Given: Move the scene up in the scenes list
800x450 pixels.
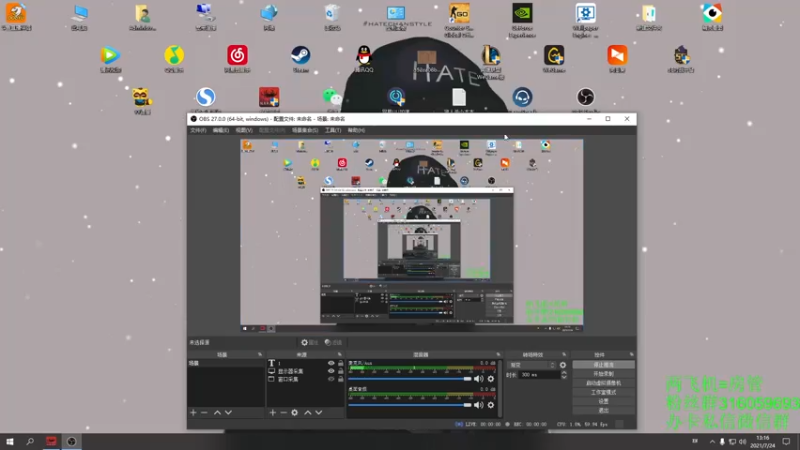Looking at the screenshot, I should tap(217, 412).
